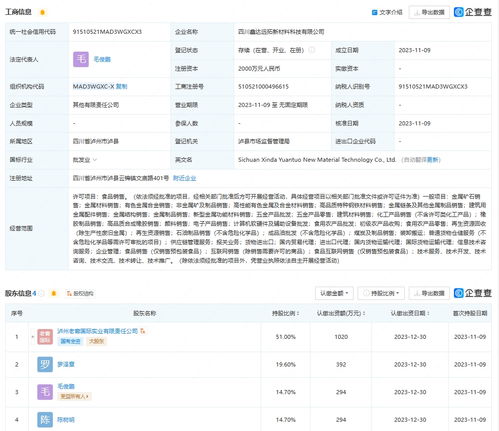
Task: Select the English name Sichuan Xinda Yuantuo text
Action: click(317, 160)
